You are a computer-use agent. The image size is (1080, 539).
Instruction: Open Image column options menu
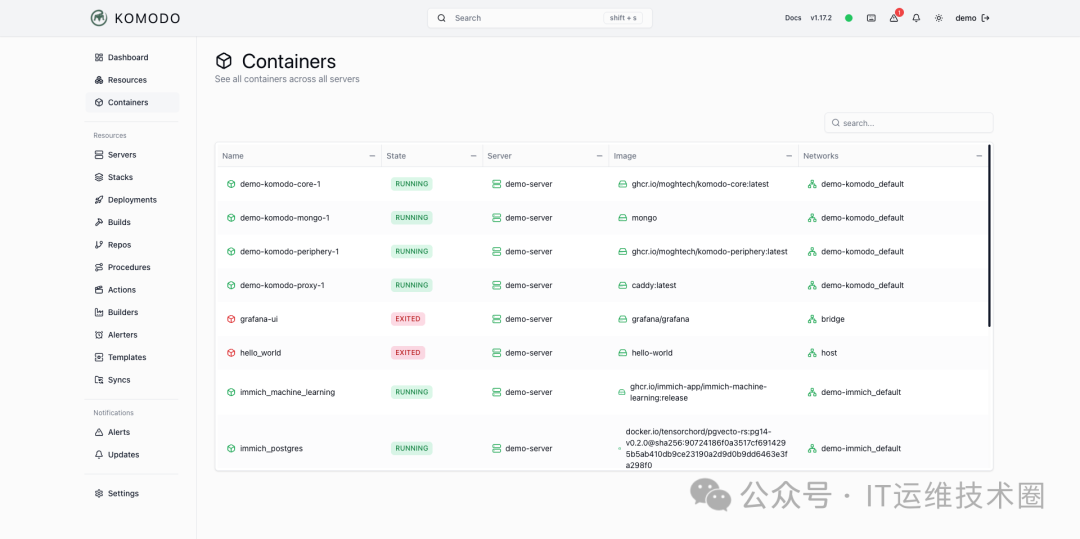click(x=789, y=156)
